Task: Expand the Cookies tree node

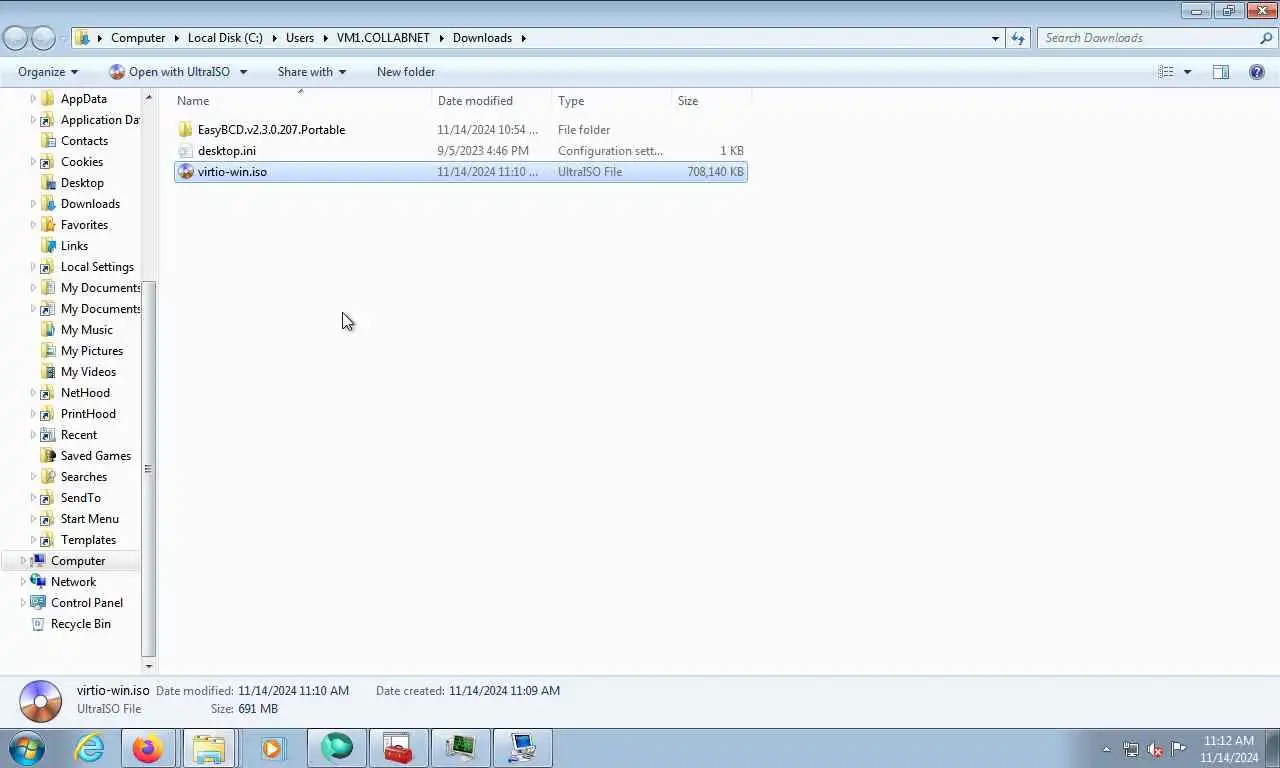Action: (33, 162)
